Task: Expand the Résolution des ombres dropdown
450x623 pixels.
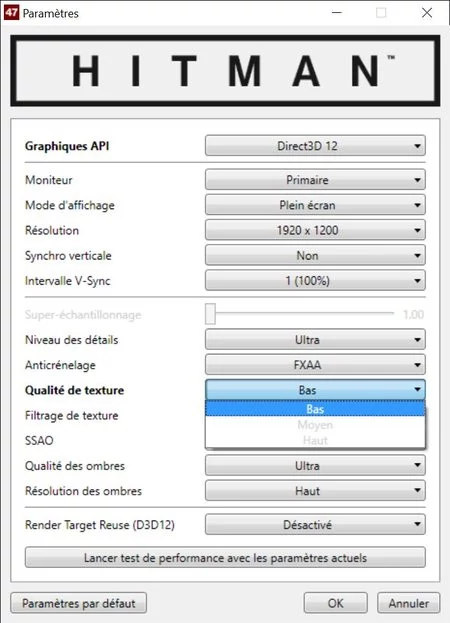Action: 315,491
